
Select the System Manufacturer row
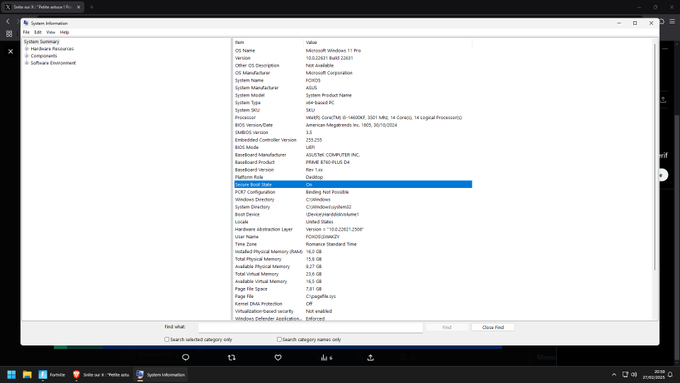coord(353,88)
